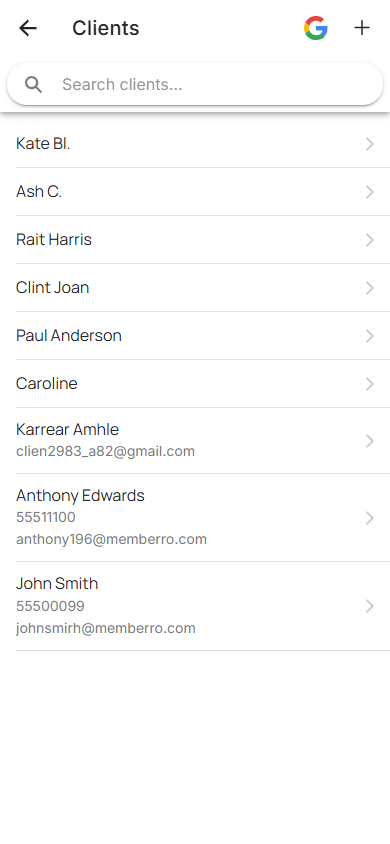390x844 pixels.
Task: Click email anthony196@memberro.com
Action: (x=111, y=539)
